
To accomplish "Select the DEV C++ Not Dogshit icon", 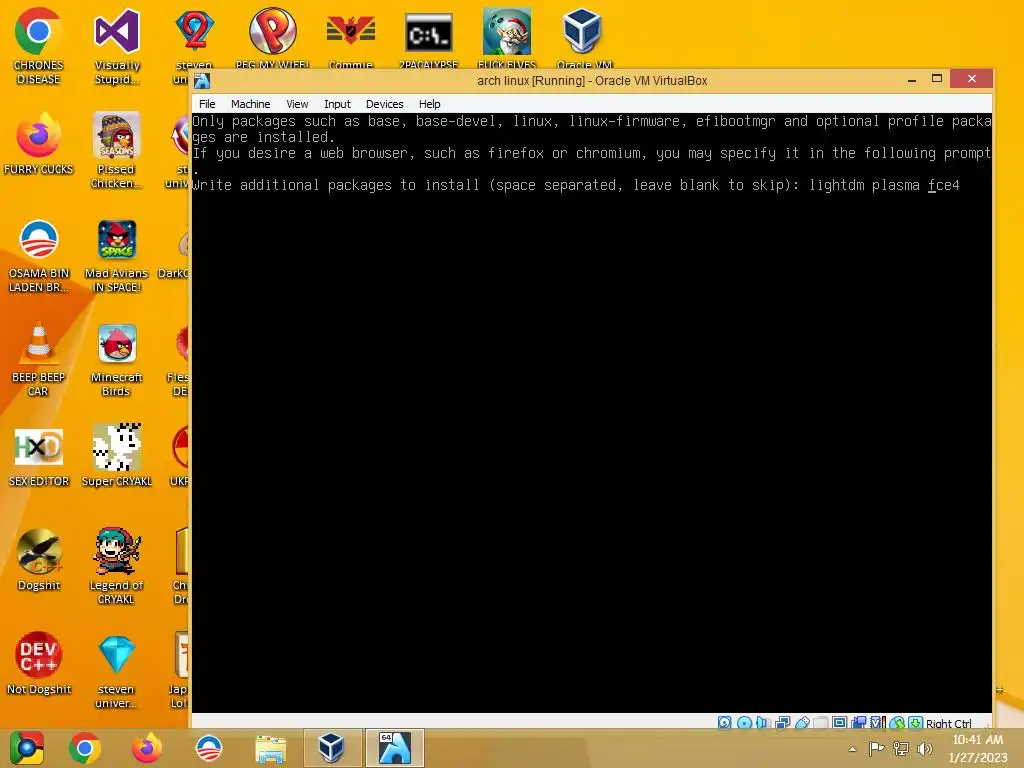I will [x=38, y=664].
